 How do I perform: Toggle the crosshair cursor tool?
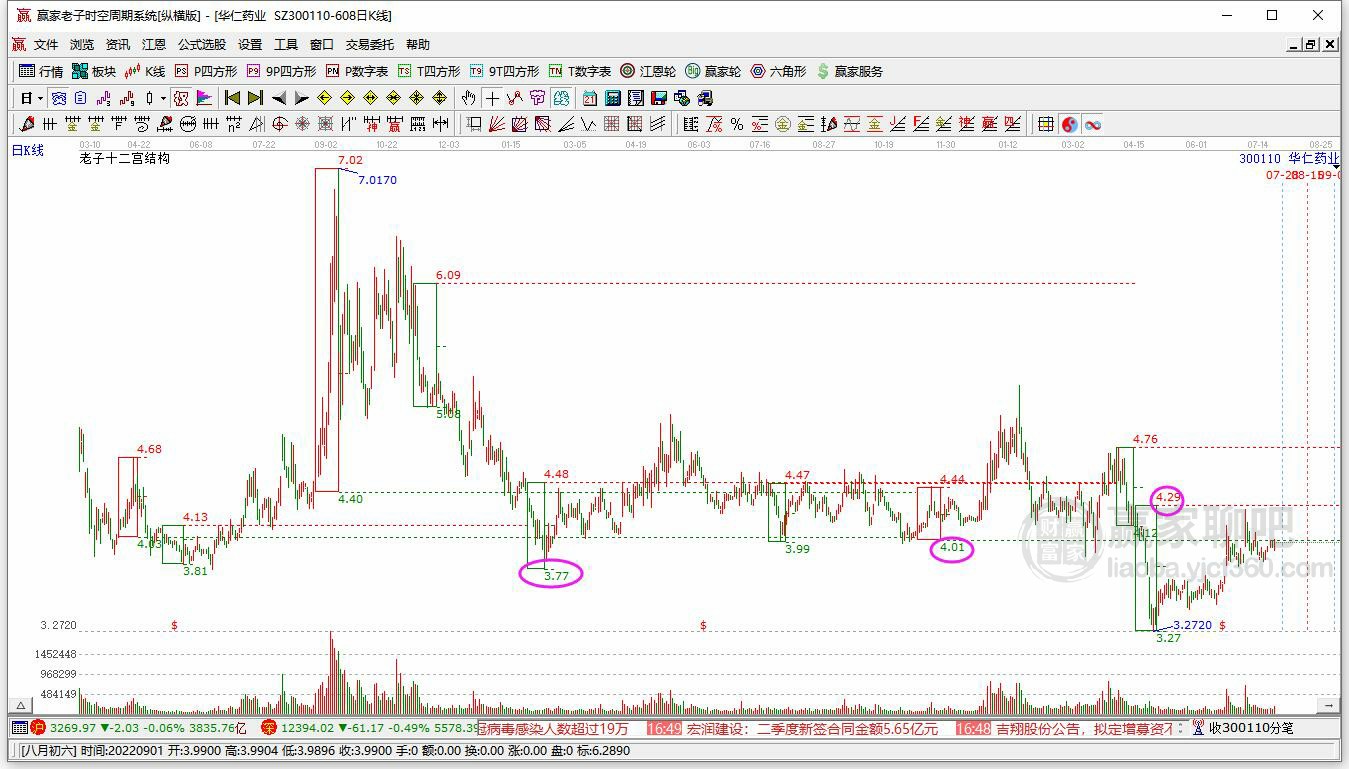(492, 98)
